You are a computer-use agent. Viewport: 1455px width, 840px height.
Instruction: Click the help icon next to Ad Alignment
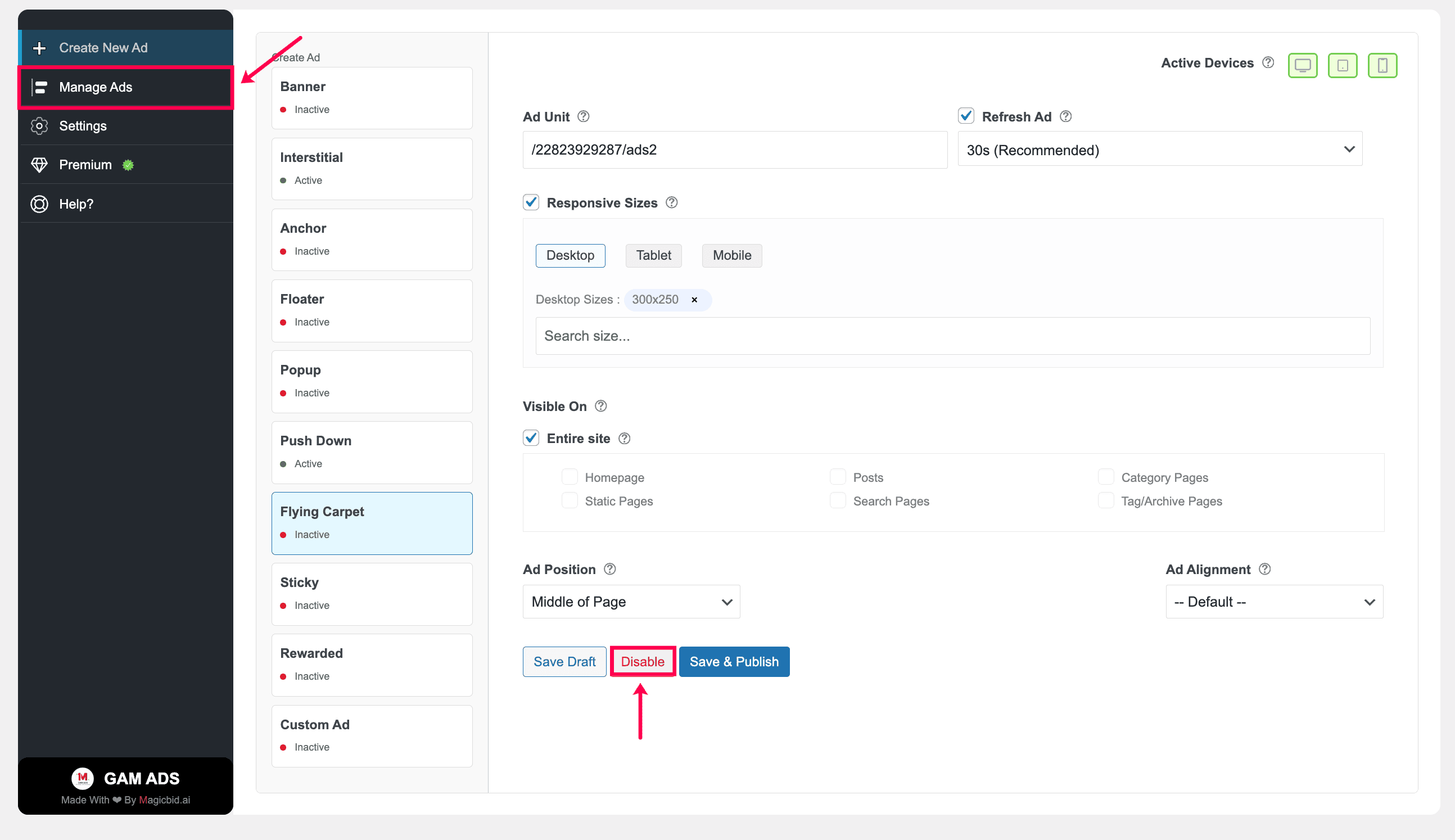coord(1264,570)
